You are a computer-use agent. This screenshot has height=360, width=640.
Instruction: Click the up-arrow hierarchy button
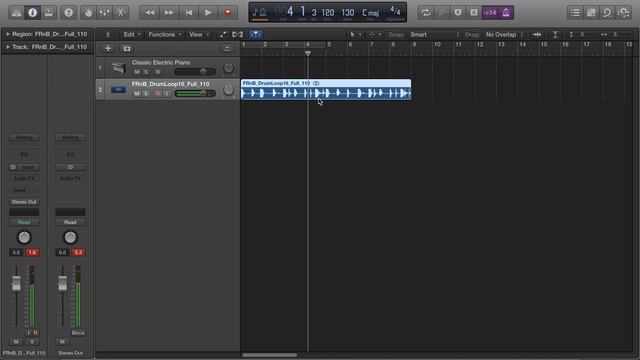[108, 35]
